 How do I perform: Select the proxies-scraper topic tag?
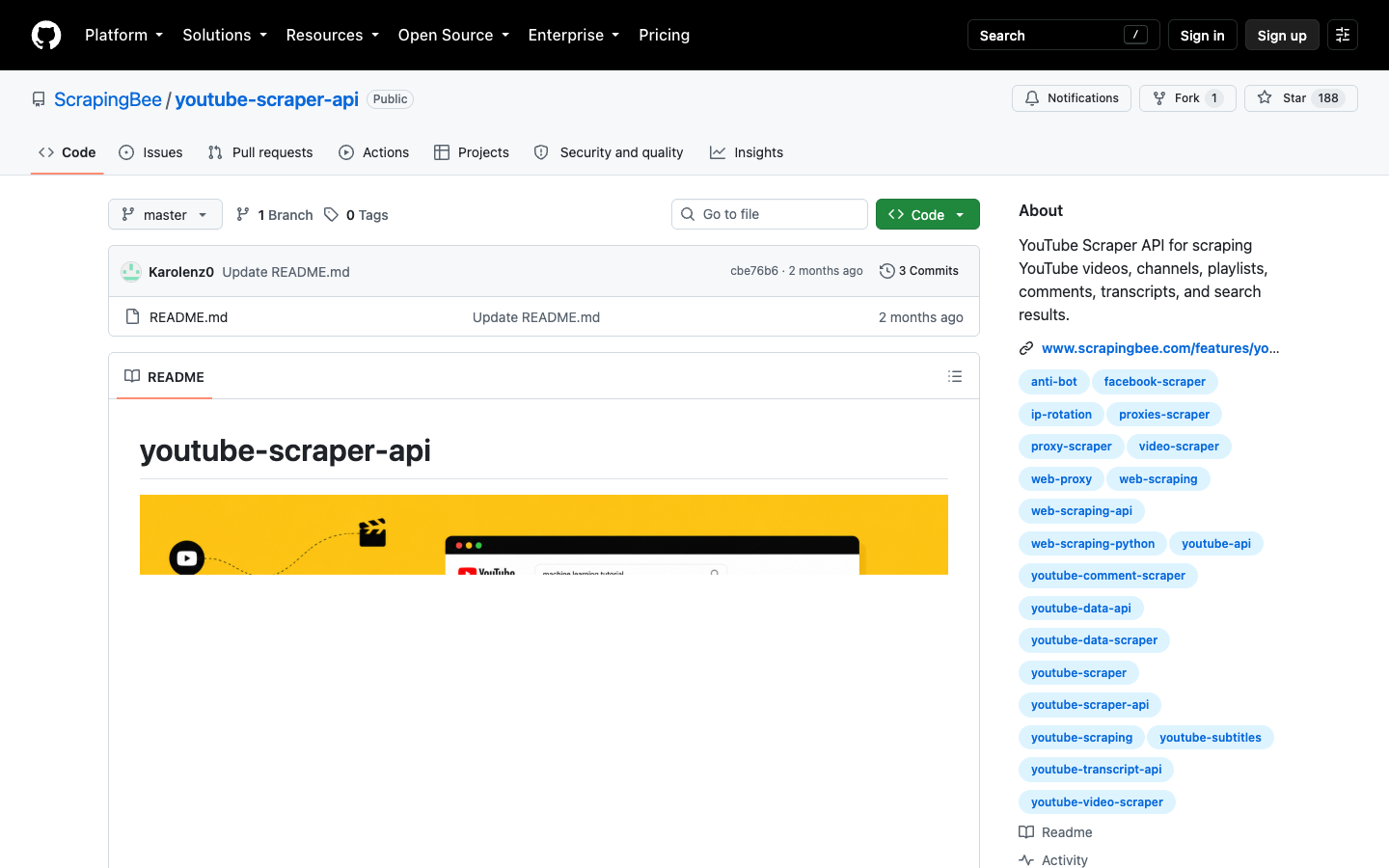click(1164, 415)
